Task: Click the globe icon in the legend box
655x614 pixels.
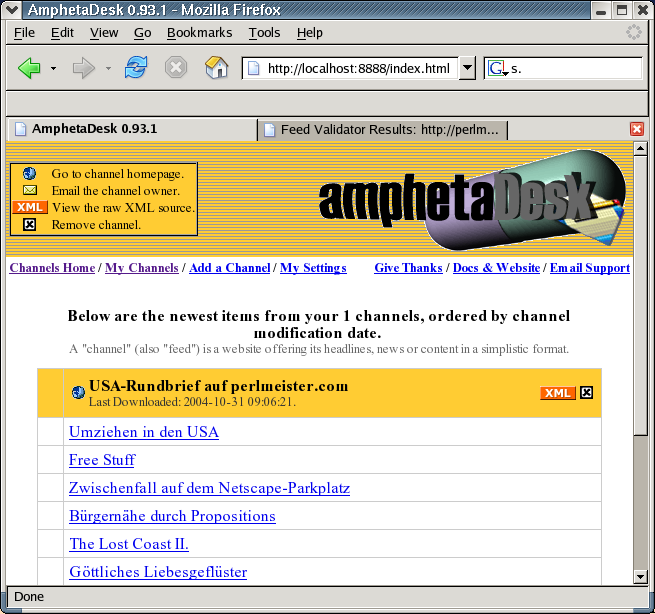Action: (x=29, y=173)
